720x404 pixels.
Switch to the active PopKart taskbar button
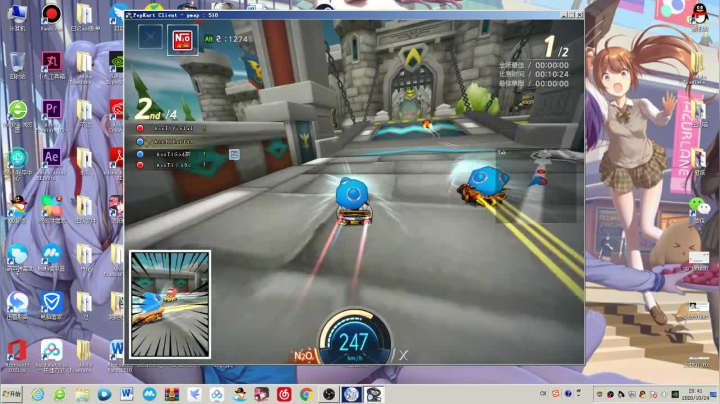(x=374, y=394)
